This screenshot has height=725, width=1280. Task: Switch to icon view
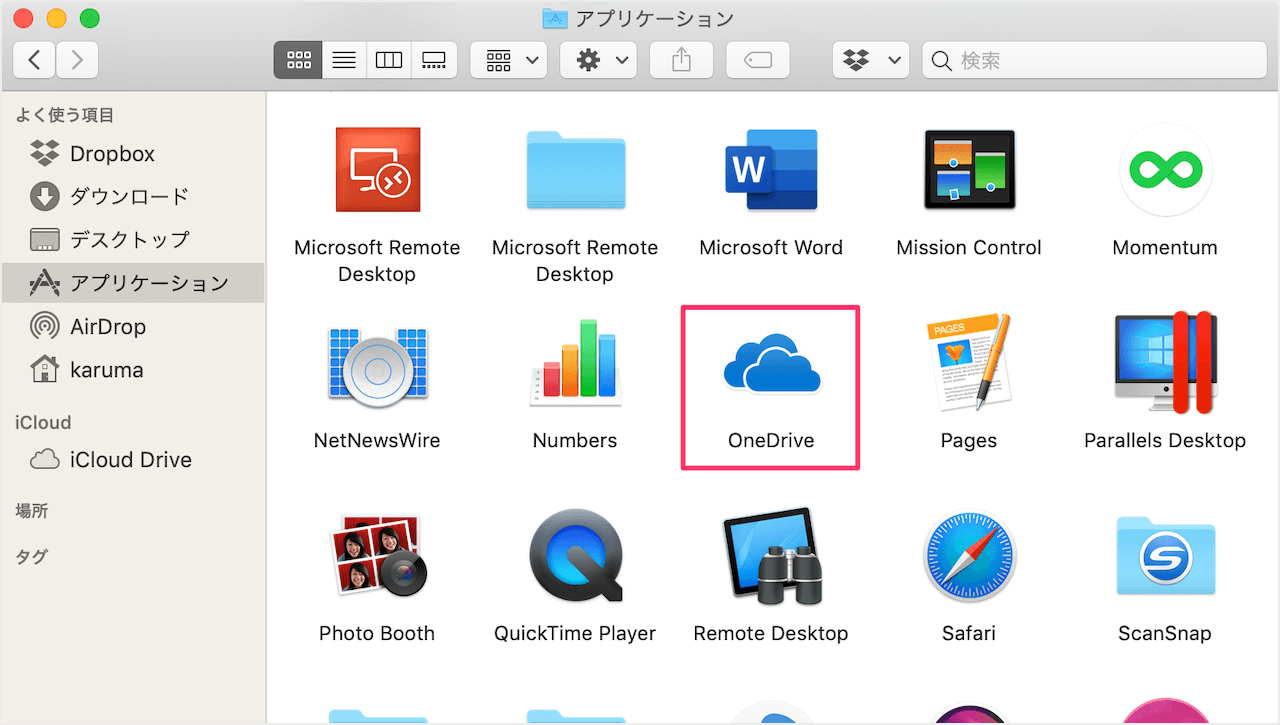tap(298, 60)
